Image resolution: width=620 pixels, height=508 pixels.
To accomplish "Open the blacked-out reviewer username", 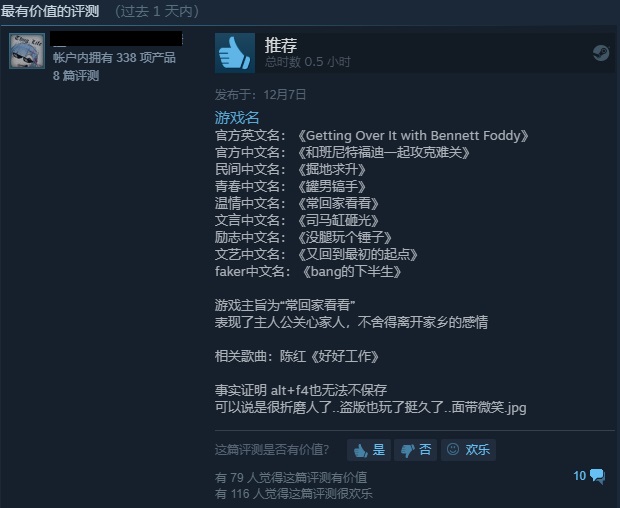I will [x=117, y=39].
